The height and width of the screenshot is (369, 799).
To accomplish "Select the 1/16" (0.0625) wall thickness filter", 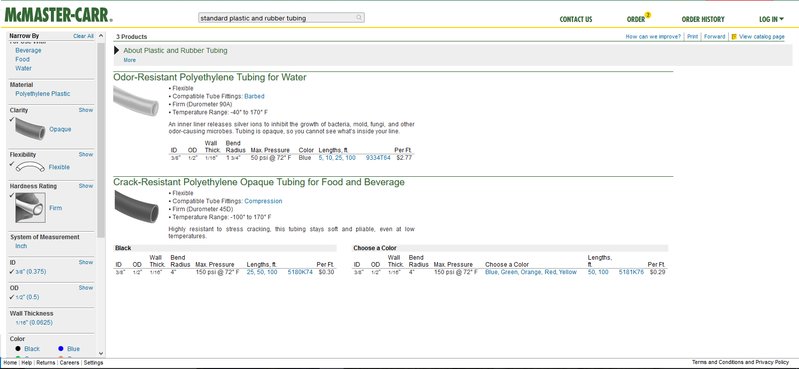I will tap(34, 323).
